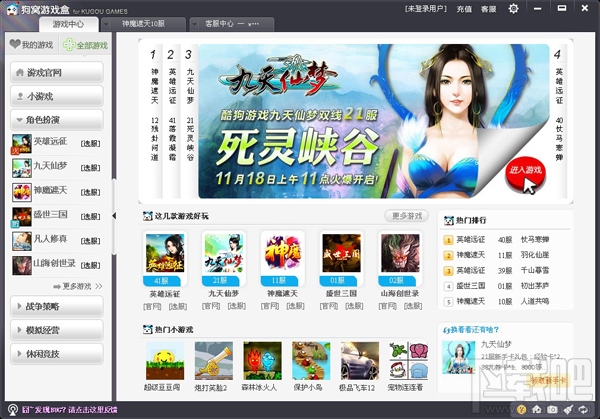
Task: Switch to the 神魔遮天10服 tab
Action: 143,24
